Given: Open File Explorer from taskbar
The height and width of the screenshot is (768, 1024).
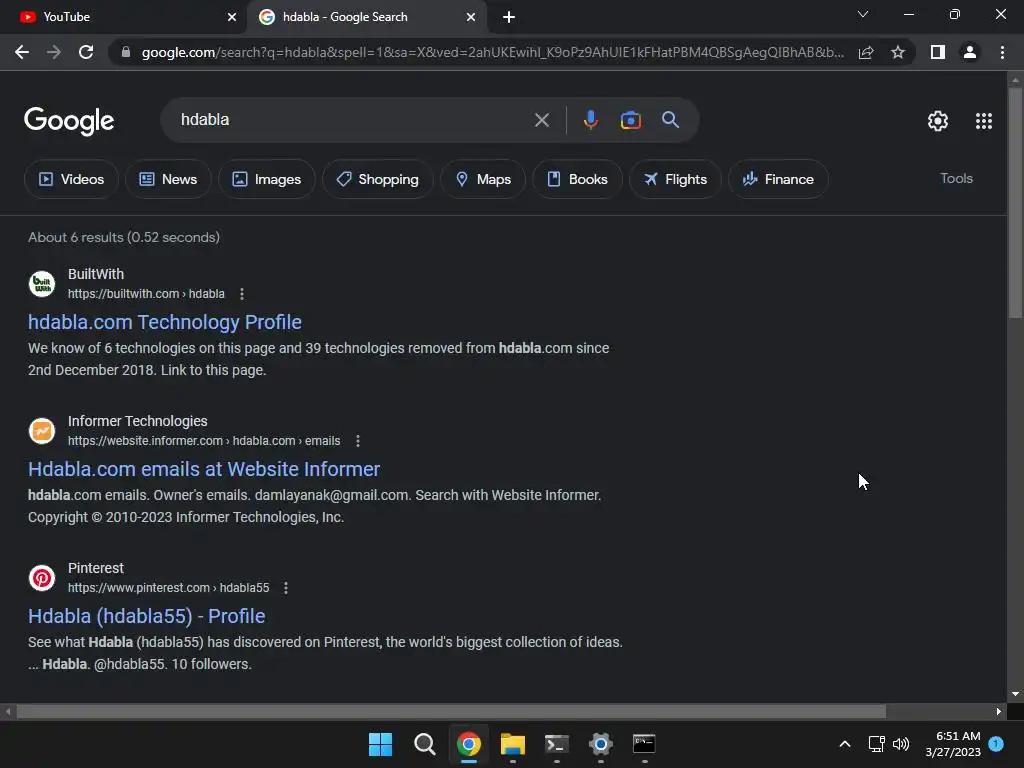Looking at the screenshot, I should tap(513, 744).
